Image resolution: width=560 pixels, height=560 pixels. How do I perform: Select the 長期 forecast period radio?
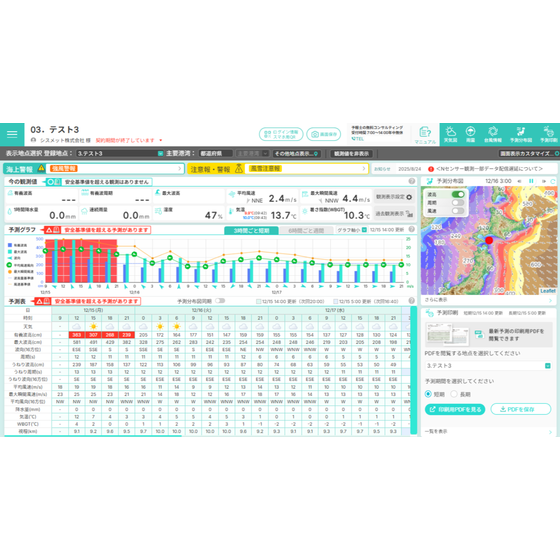pyautogui.click(x=454, y=394)
